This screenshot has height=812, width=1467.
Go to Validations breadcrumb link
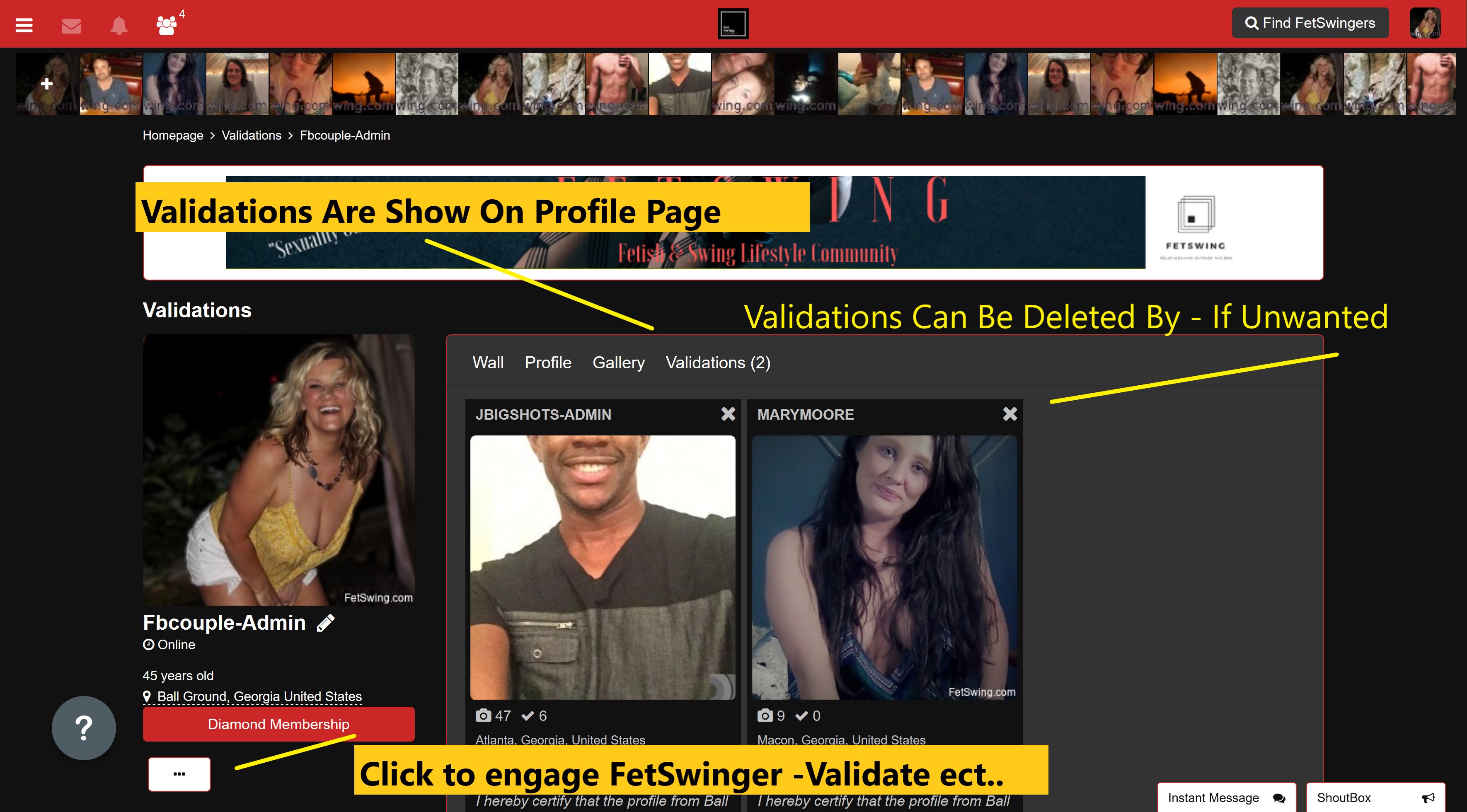point(251,135)
